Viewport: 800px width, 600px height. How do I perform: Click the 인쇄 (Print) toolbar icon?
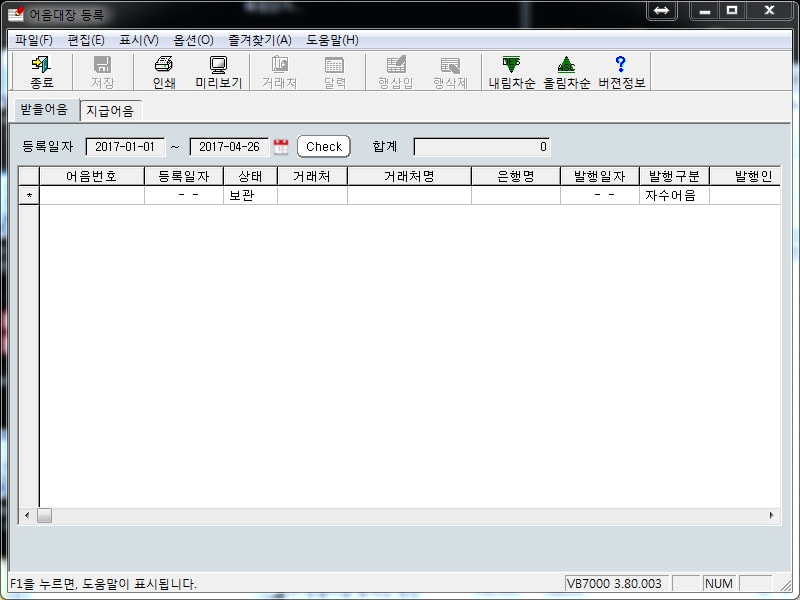164,72
